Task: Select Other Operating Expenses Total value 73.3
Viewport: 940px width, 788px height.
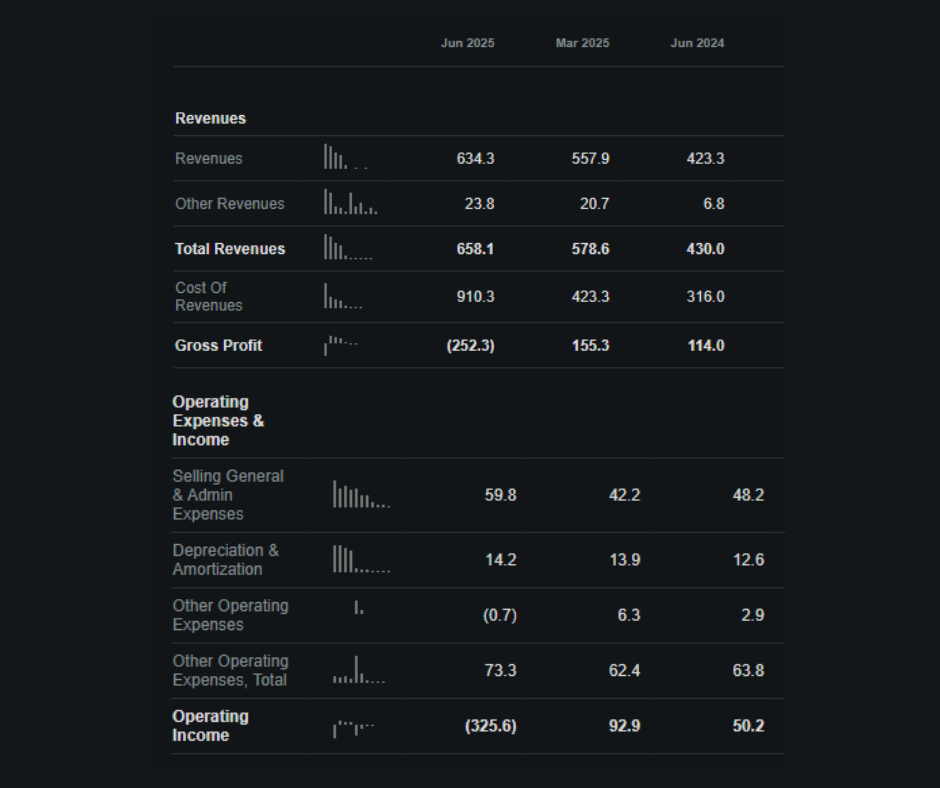Action: [501, 670]
